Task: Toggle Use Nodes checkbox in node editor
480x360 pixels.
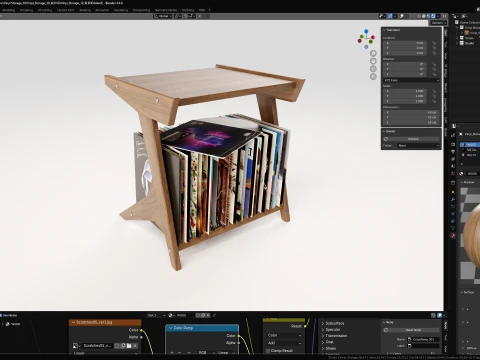Action: (1, 315)
